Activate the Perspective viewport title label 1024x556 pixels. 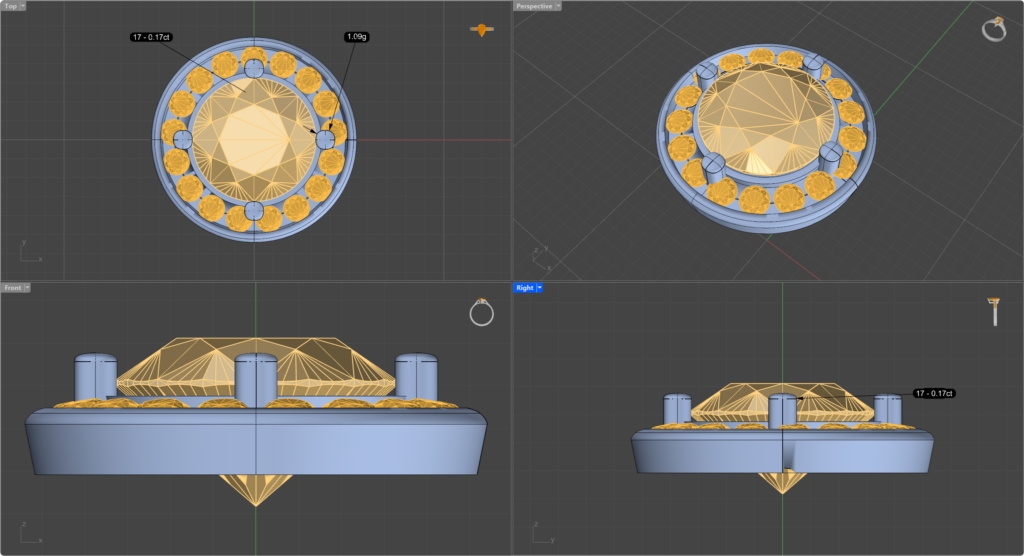(532, 6)
